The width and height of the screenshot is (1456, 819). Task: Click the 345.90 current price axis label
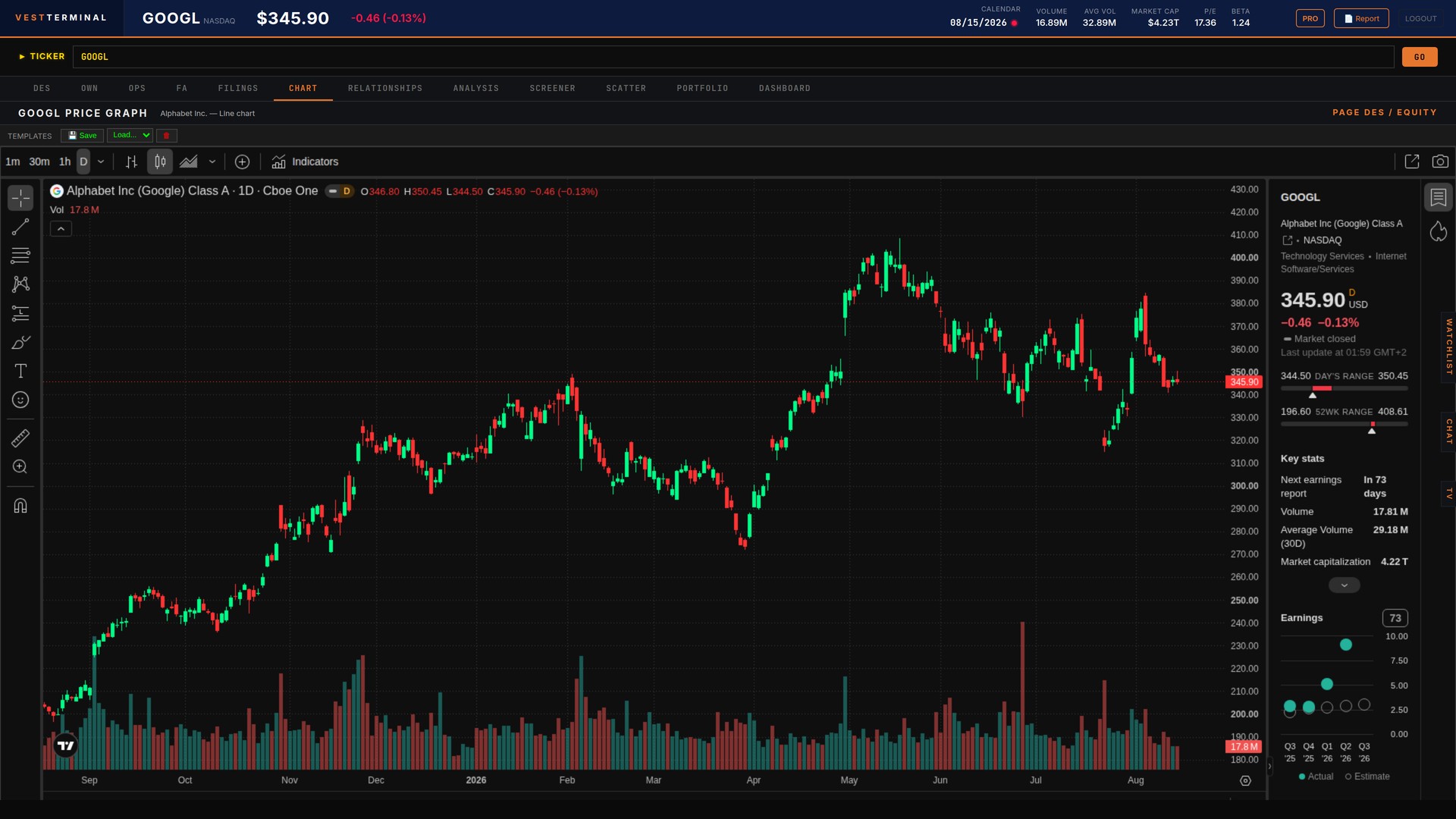(1244, 382)
